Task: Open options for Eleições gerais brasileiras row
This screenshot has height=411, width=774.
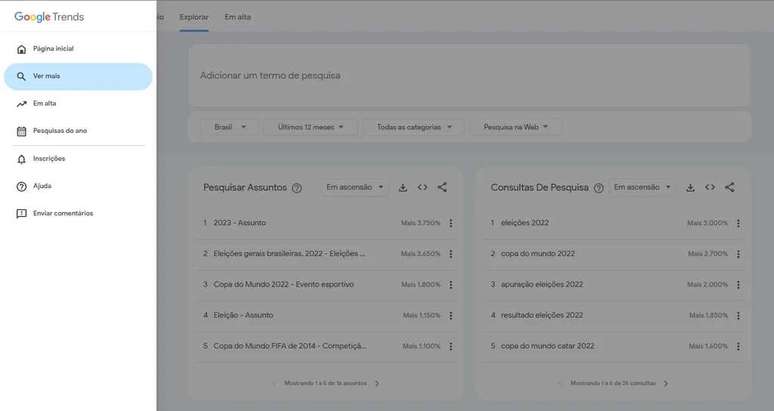Action: pyautogui.click(x=451, y=254)
